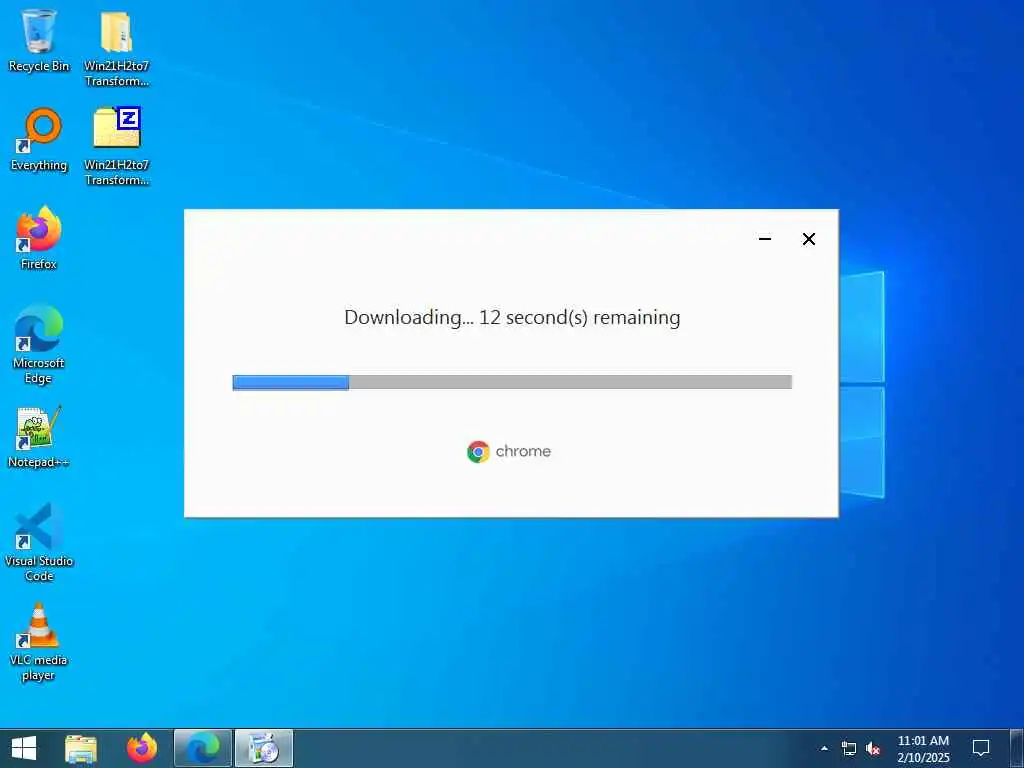The image size is (1024, 768).
Task: Open the Action Center notifications icon
Action: [x=981, y=748]
